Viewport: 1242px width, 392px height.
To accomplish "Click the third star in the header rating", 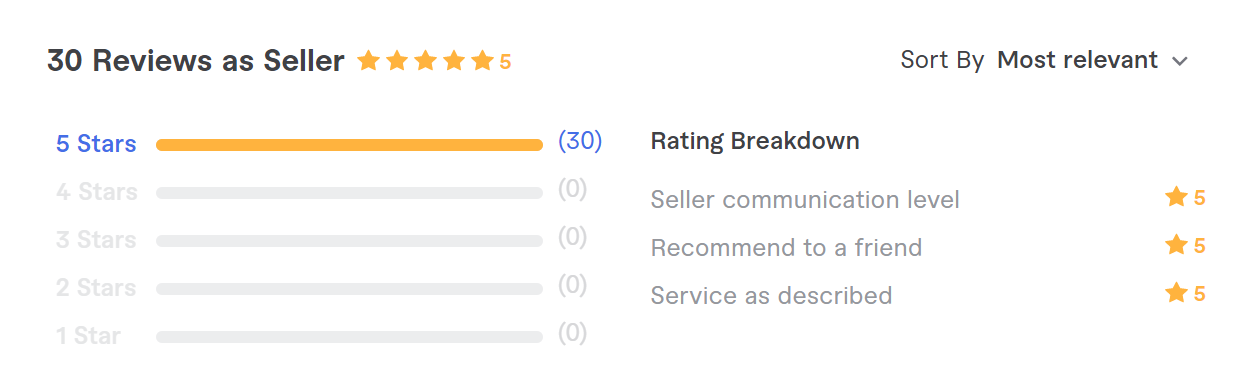I will 425,61.
